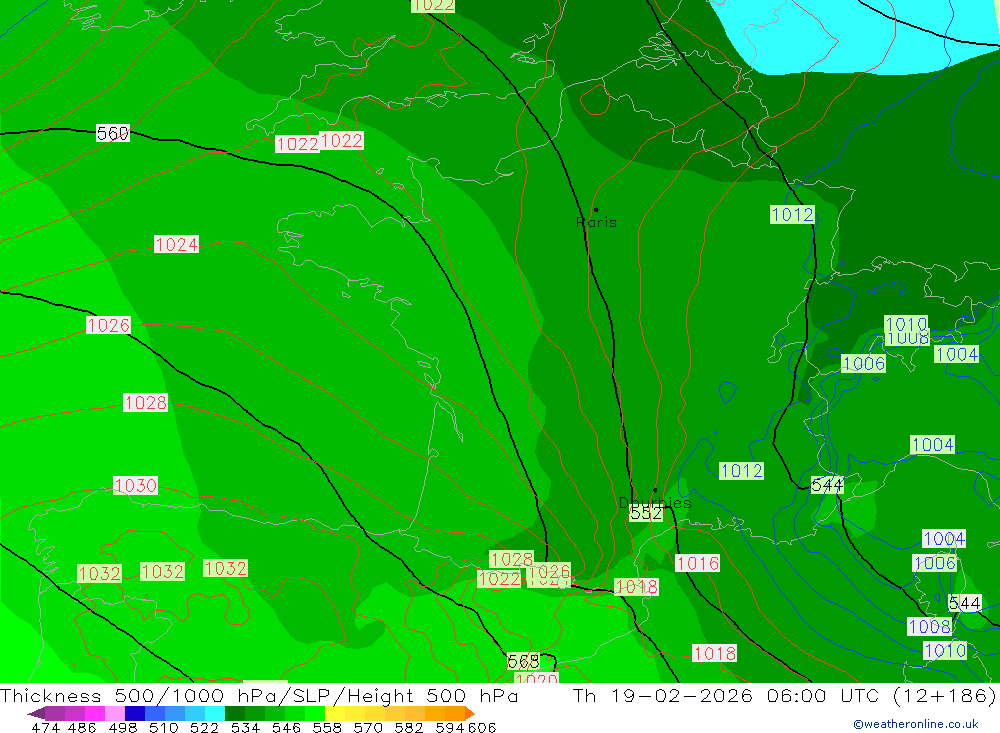The height and width of the screenshot is (733, 1000).
Task: Click the 570 legend value
Action: [x=368, y=727]
